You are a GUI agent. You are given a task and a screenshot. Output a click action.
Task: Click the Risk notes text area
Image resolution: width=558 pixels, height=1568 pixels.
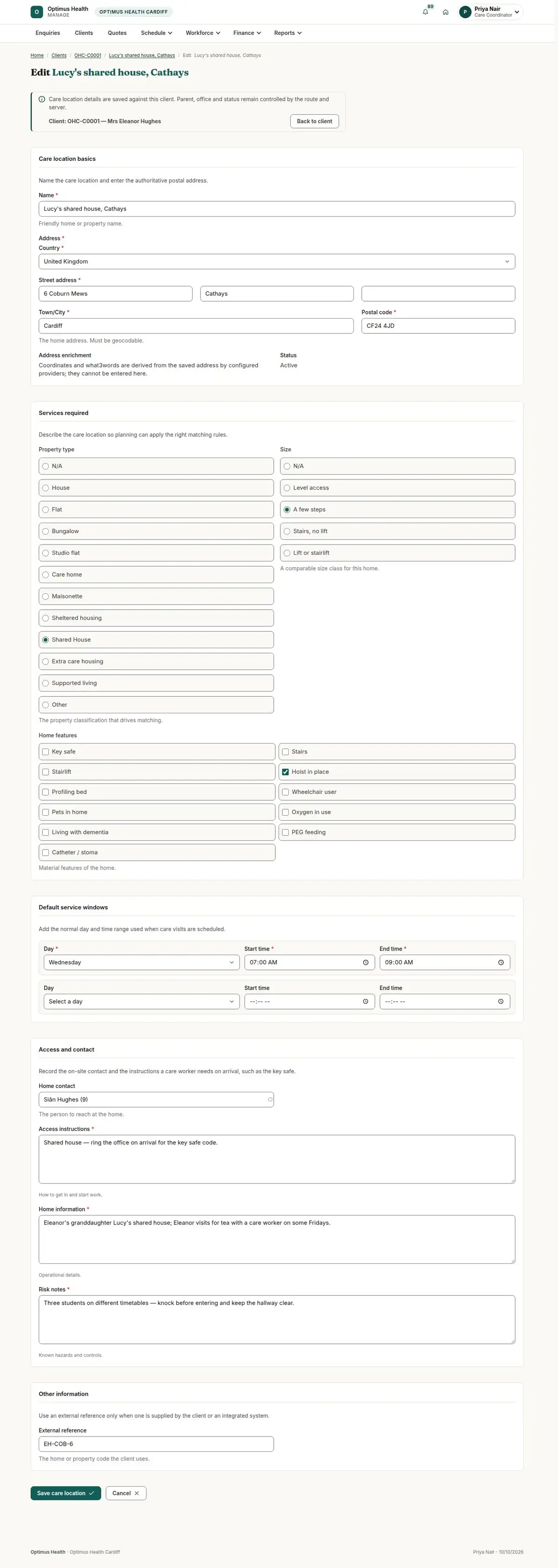pyautogui.click(x=277, y=1319)
